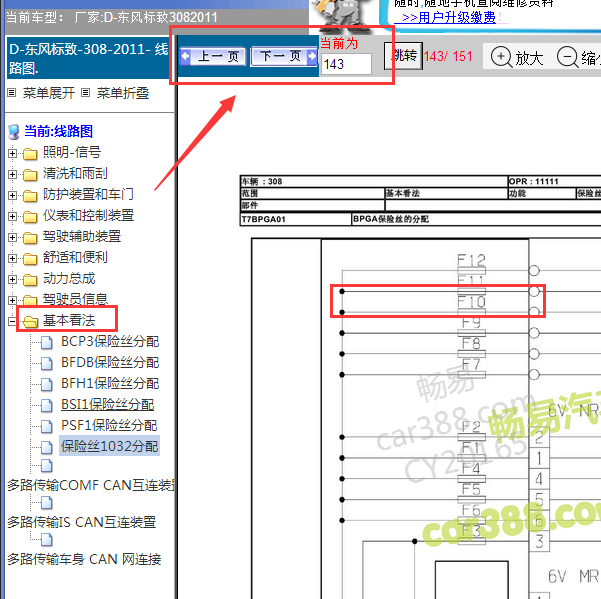Select the 照明-信号 folder icon
This screenshot has width=601, height=599.
[x=30, y=154]
